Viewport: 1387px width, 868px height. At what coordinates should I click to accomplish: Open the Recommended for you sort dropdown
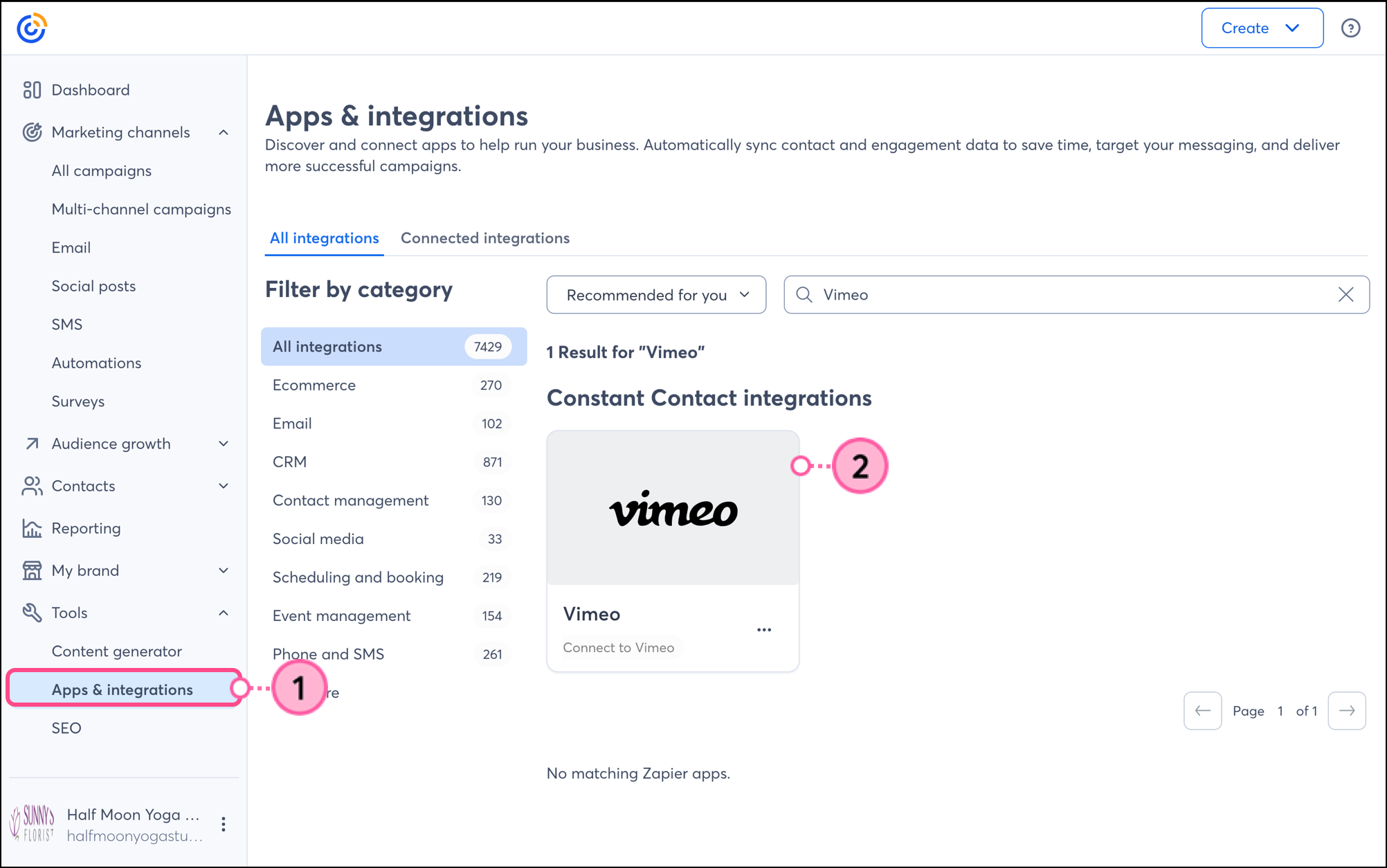coord(656,295)
